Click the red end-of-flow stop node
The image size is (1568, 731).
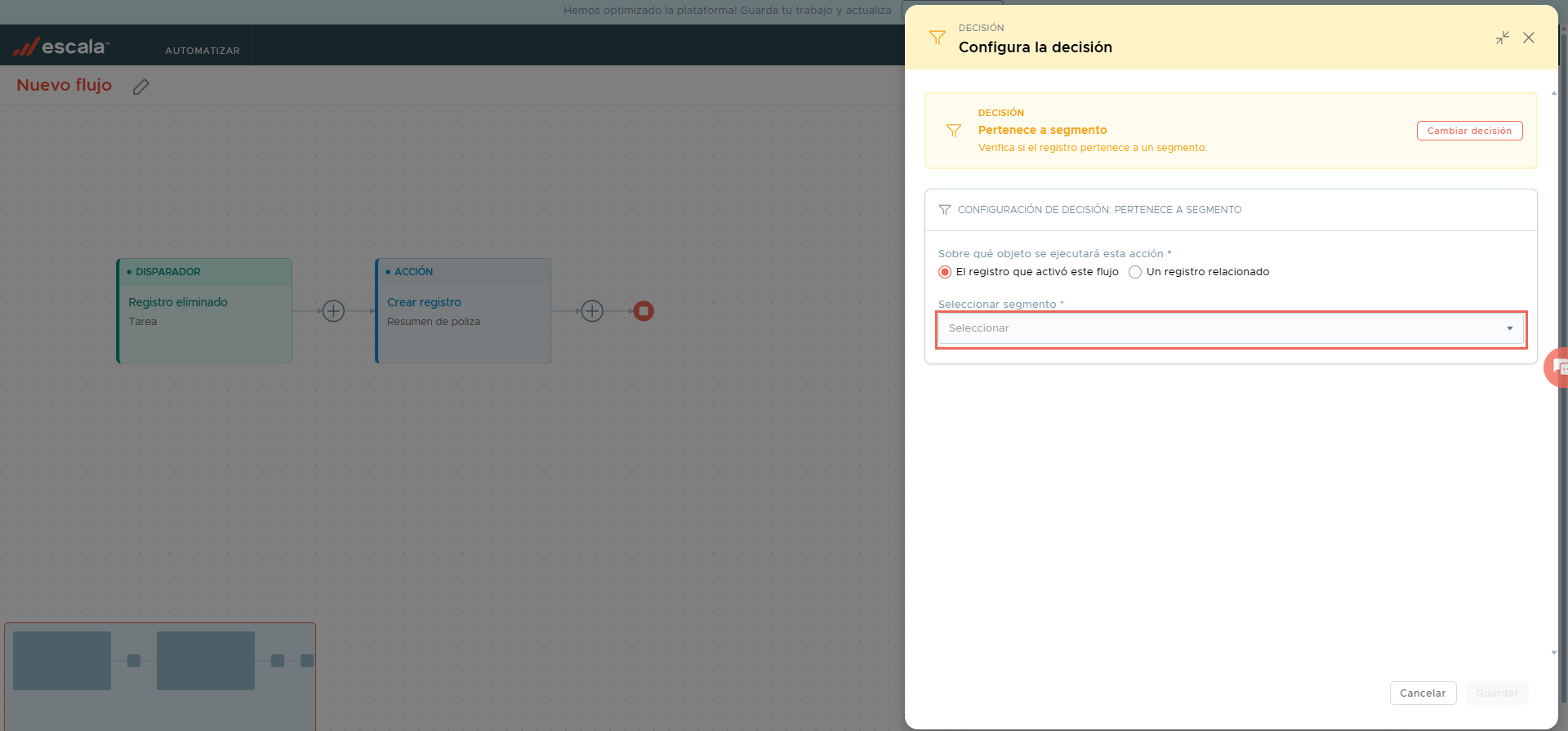point(644,311)
